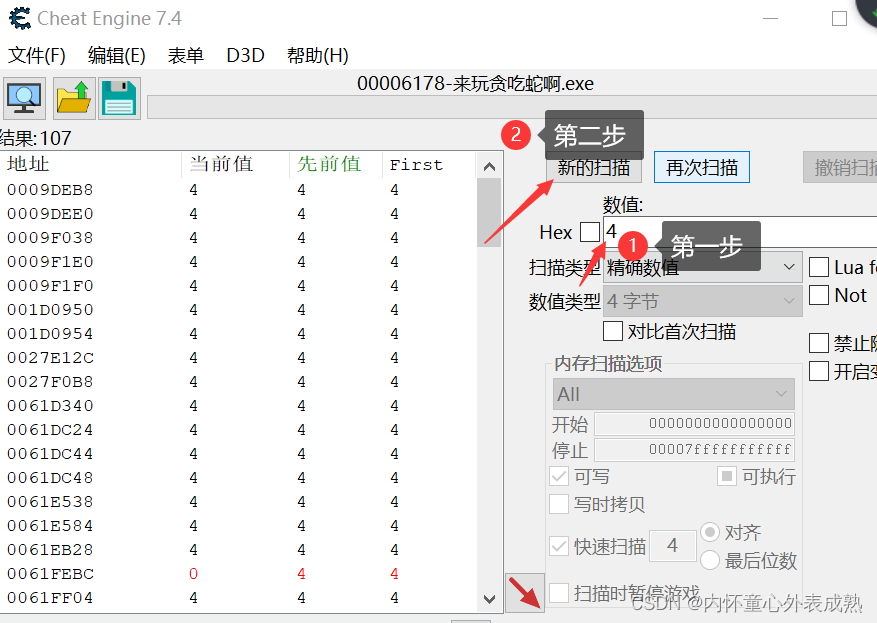Click the results list scrollbar thumb
Viewport: 877px width, 623px height.
click(489, 213)
